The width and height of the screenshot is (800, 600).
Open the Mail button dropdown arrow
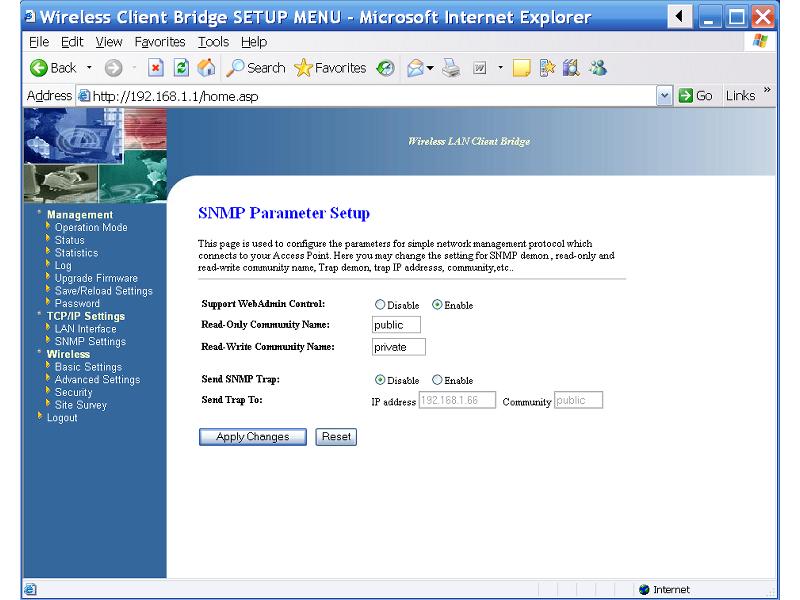click(430, 68)
